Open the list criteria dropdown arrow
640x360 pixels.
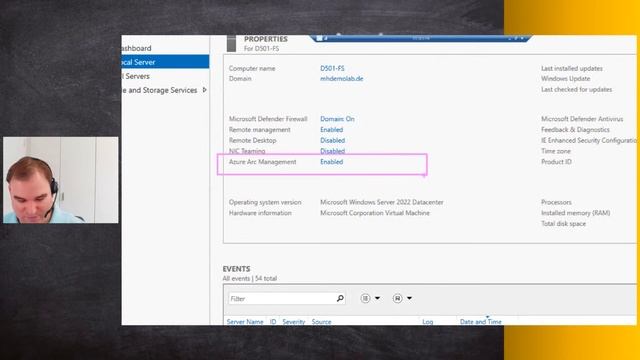coord(378,298)
